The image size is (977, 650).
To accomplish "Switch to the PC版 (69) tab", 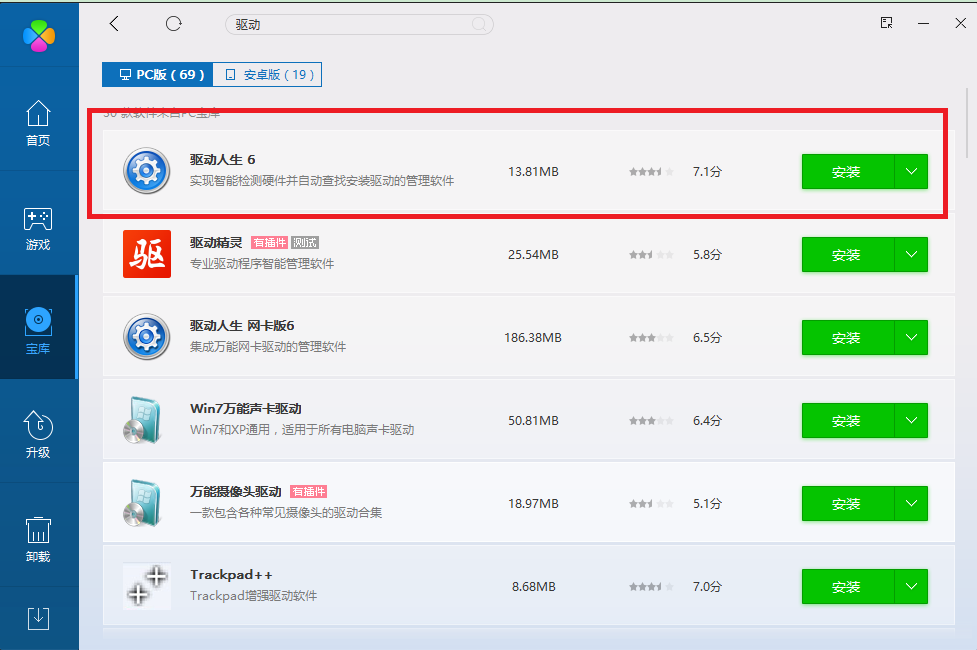I will 158,75.
